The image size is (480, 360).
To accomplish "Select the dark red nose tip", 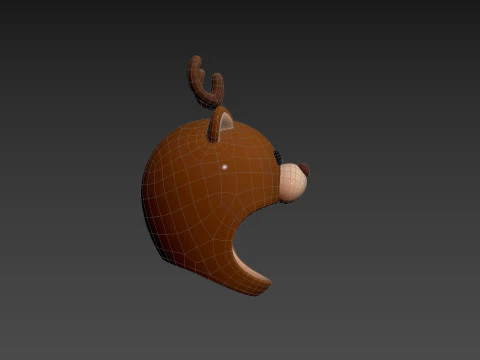I will 304,170.
